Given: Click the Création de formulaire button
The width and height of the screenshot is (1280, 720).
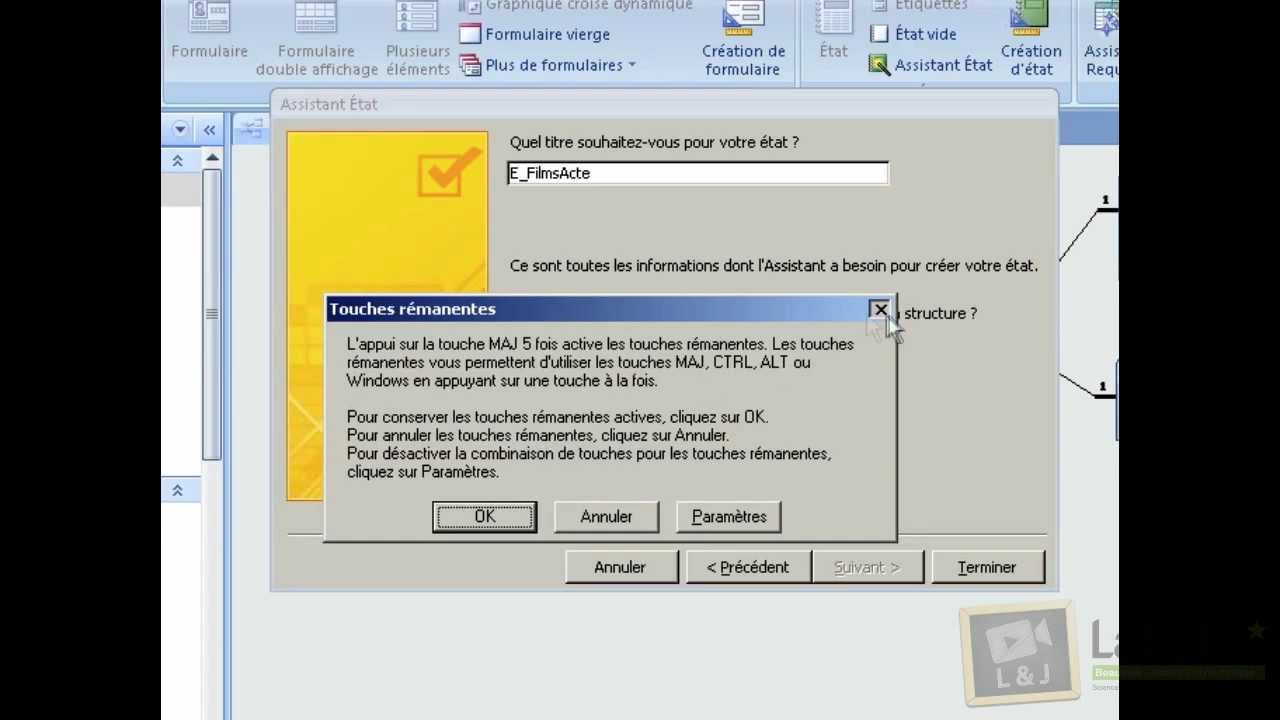Looking at the screenshot, I should pyautogui.click(x=743, y=40).
